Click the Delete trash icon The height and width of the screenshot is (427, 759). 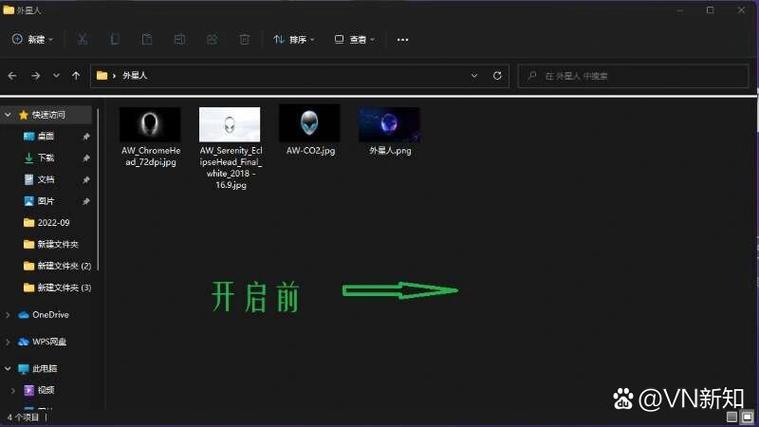pos(244,39)
